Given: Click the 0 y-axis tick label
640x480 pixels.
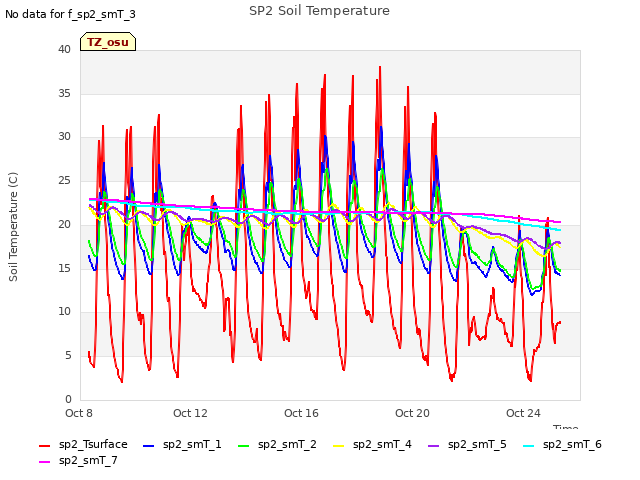Looking at the screenshot, I should 68,399.
